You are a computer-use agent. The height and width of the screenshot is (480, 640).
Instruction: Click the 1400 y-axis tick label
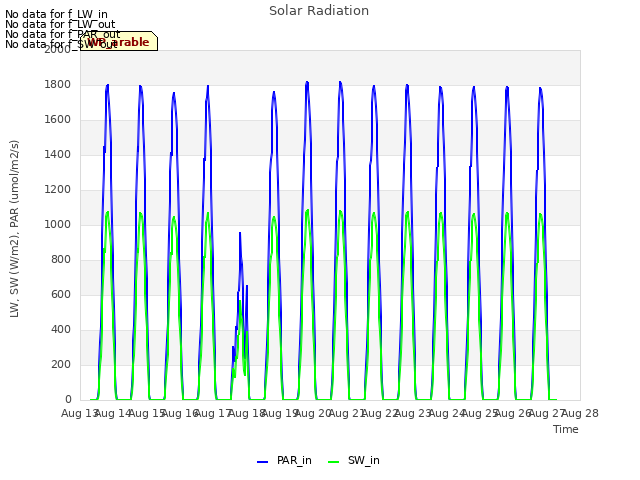coord(58,155)
